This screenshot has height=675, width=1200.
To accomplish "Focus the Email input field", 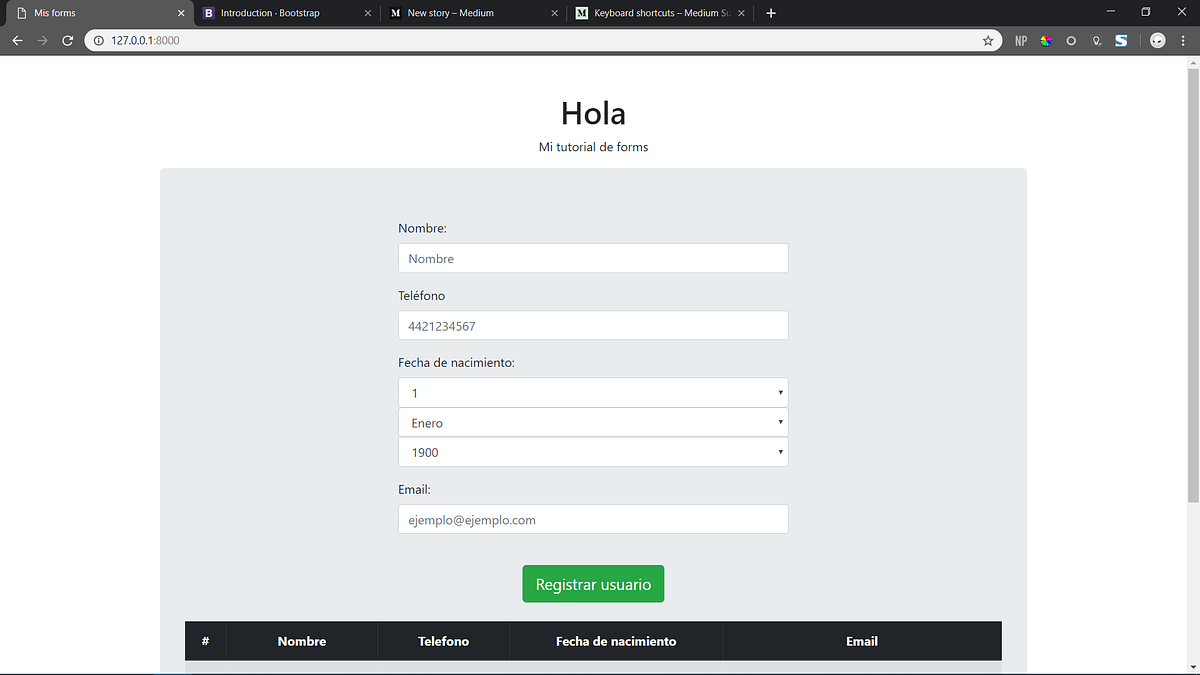I will 593,519.
